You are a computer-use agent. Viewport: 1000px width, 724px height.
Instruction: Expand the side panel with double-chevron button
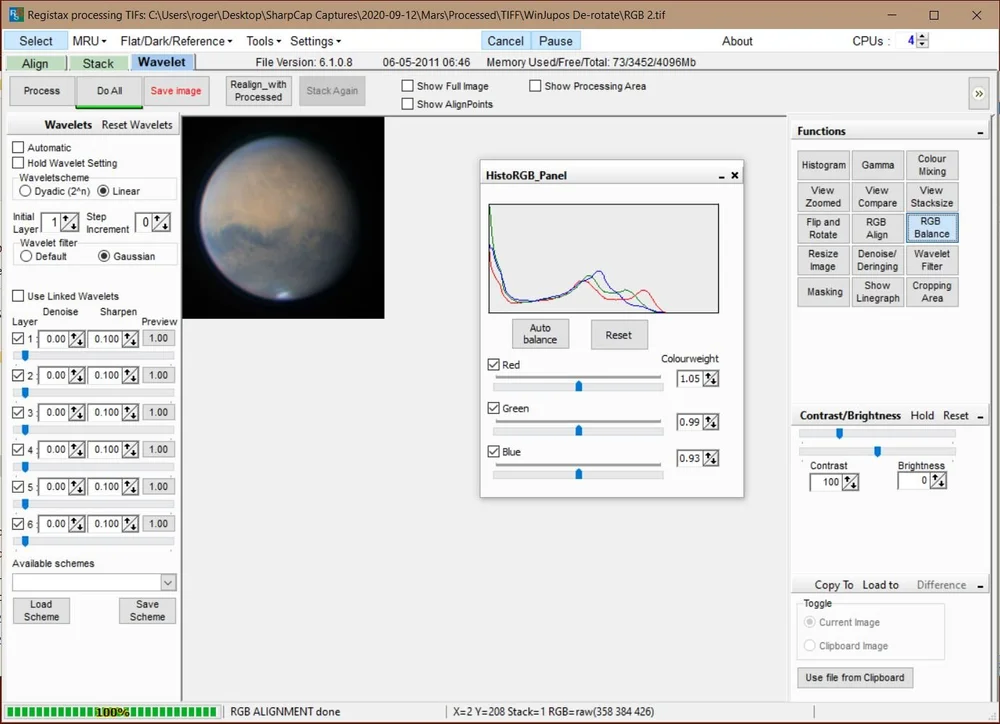point(978,94)
